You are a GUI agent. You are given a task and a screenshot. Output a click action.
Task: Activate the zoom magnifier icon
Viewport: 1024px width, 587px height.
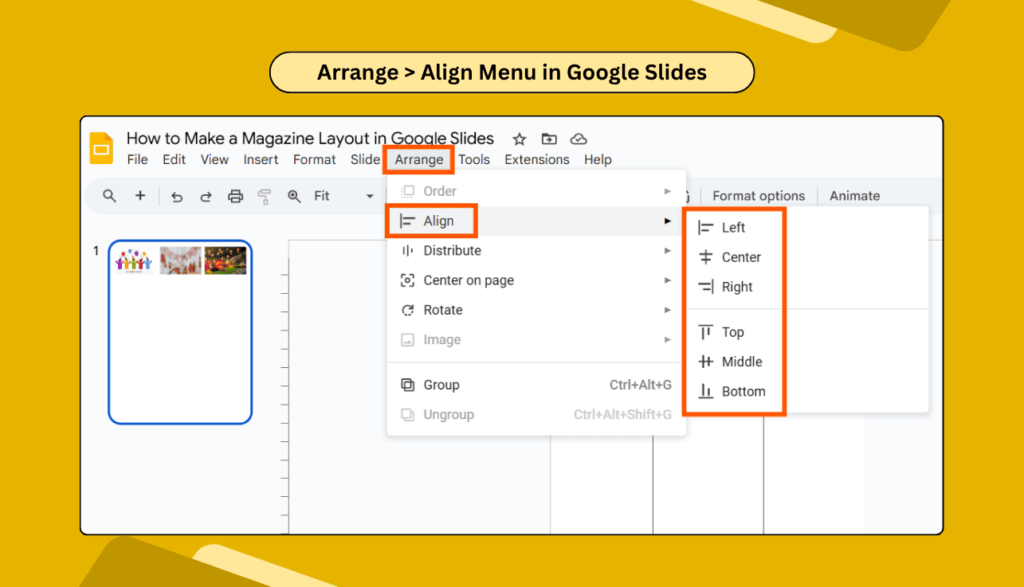point(293,196)
